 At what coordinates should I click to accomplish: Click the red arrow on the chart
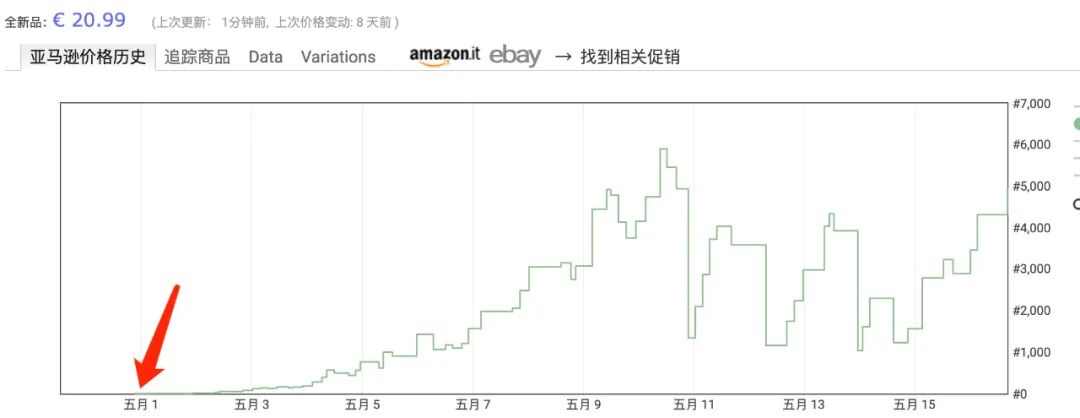click(x=158, y=335)
